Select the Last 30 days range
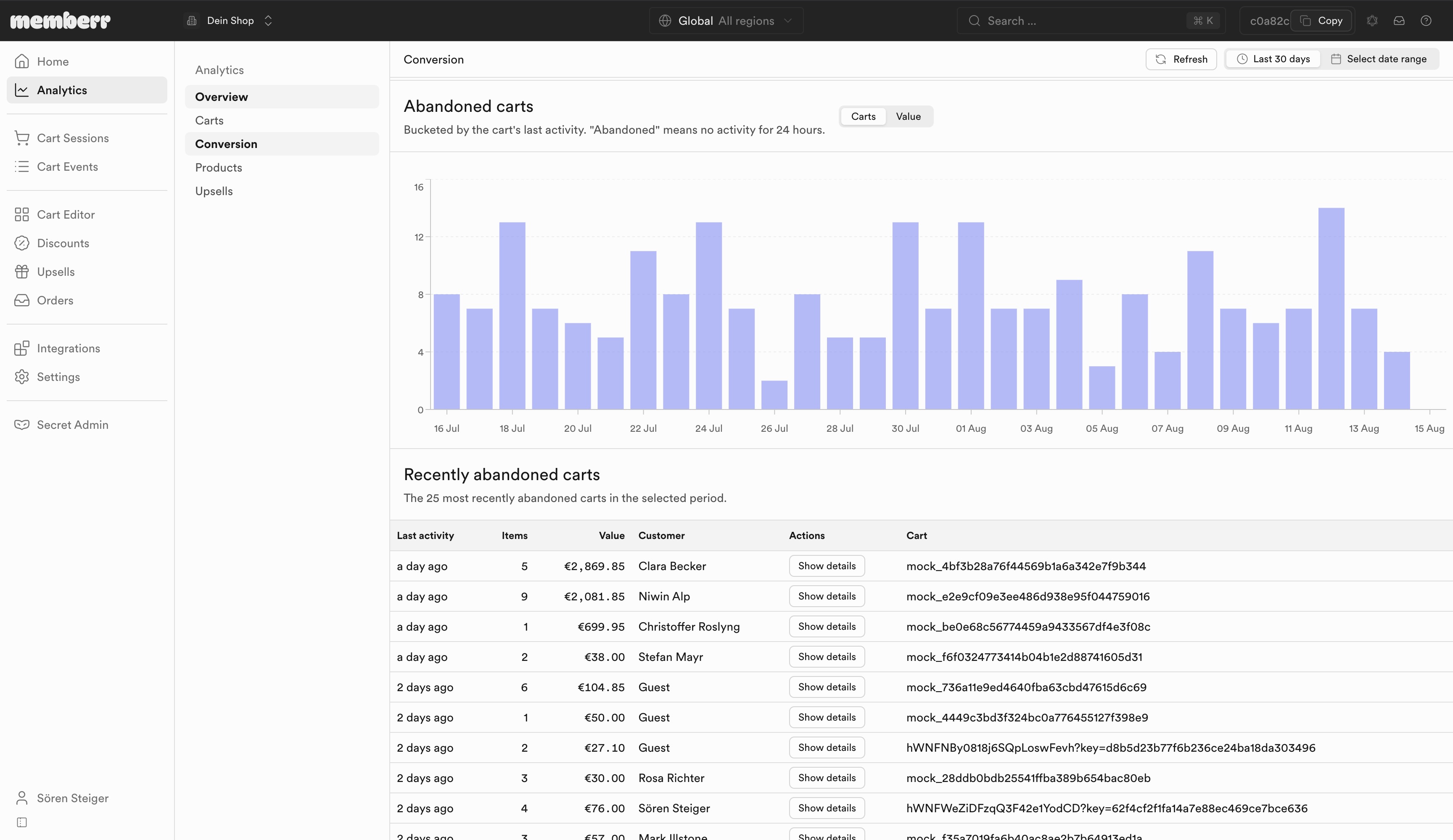 click(x=1273, y=59)
